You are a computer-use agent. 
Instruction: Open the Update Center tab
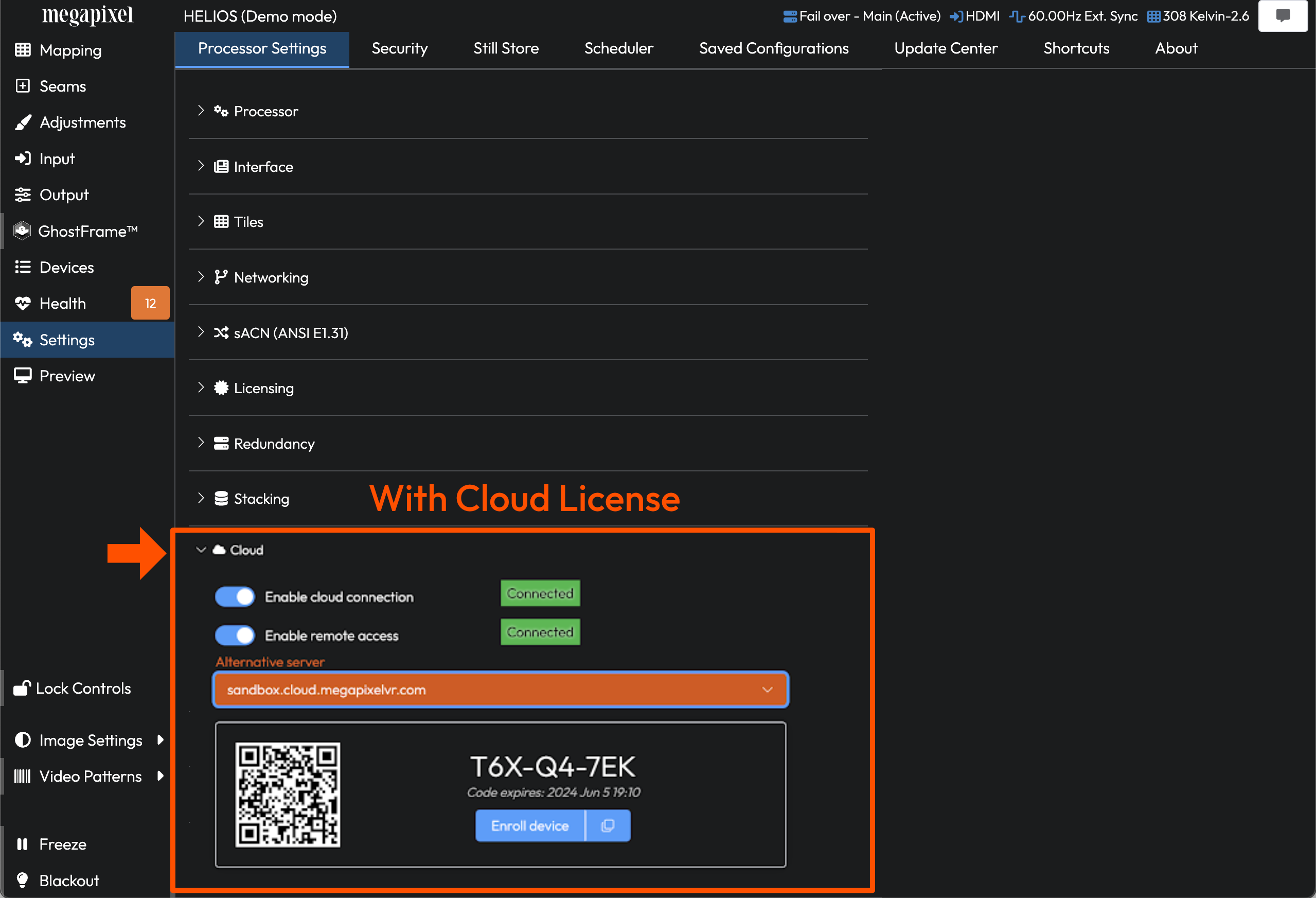pos(946,49)
